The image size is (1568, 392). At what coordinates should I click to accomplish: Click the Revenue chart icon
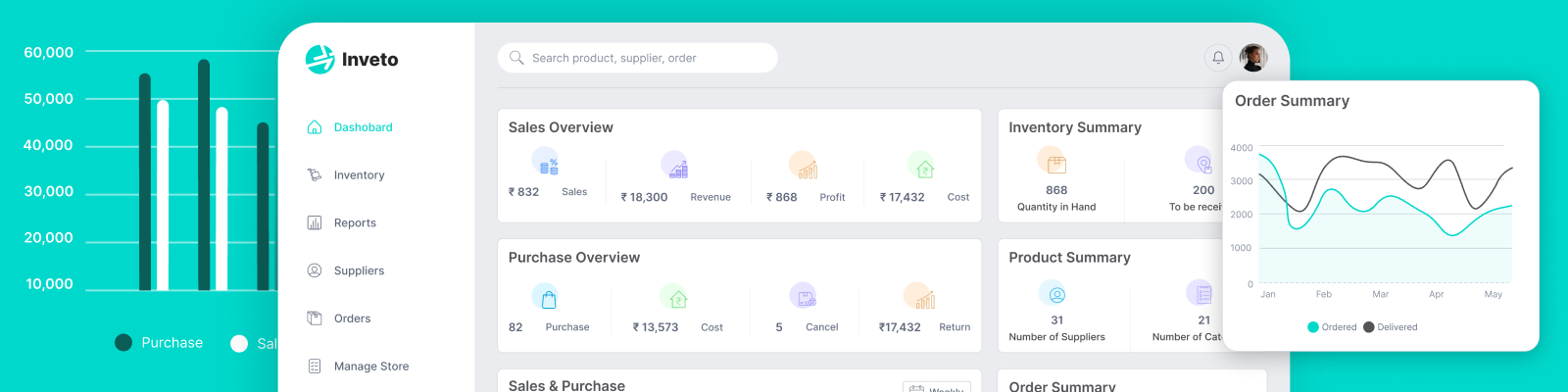(x=675, y=166)
